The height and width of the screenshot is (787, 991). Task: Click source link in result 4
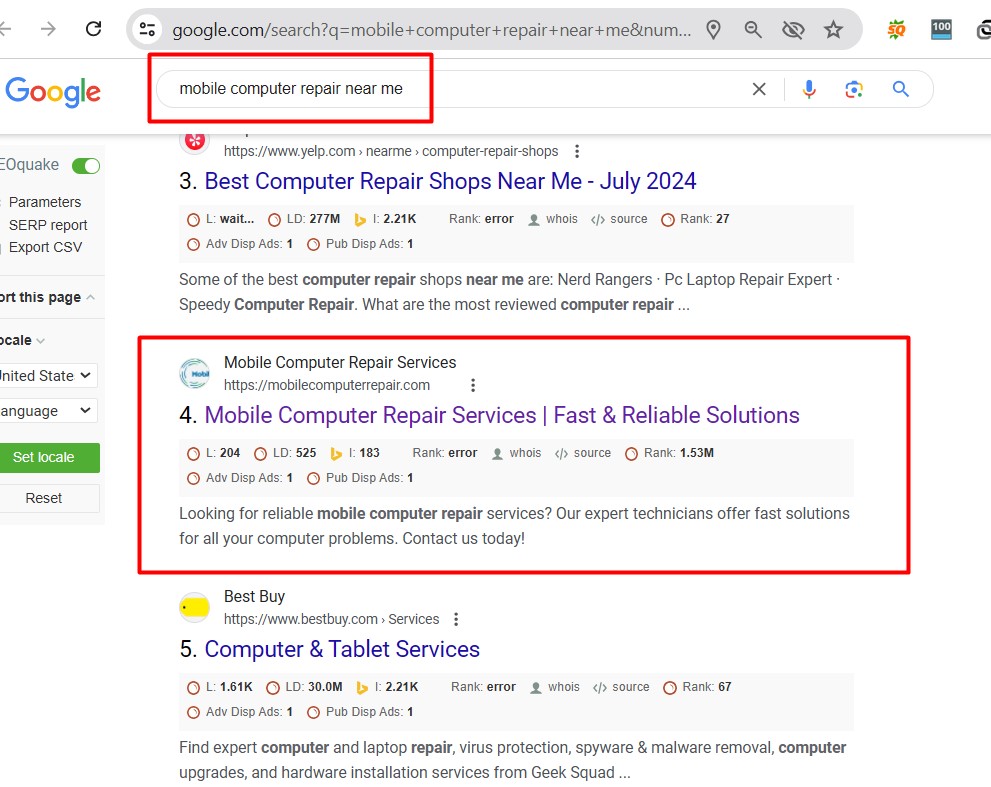pos(592,453)
